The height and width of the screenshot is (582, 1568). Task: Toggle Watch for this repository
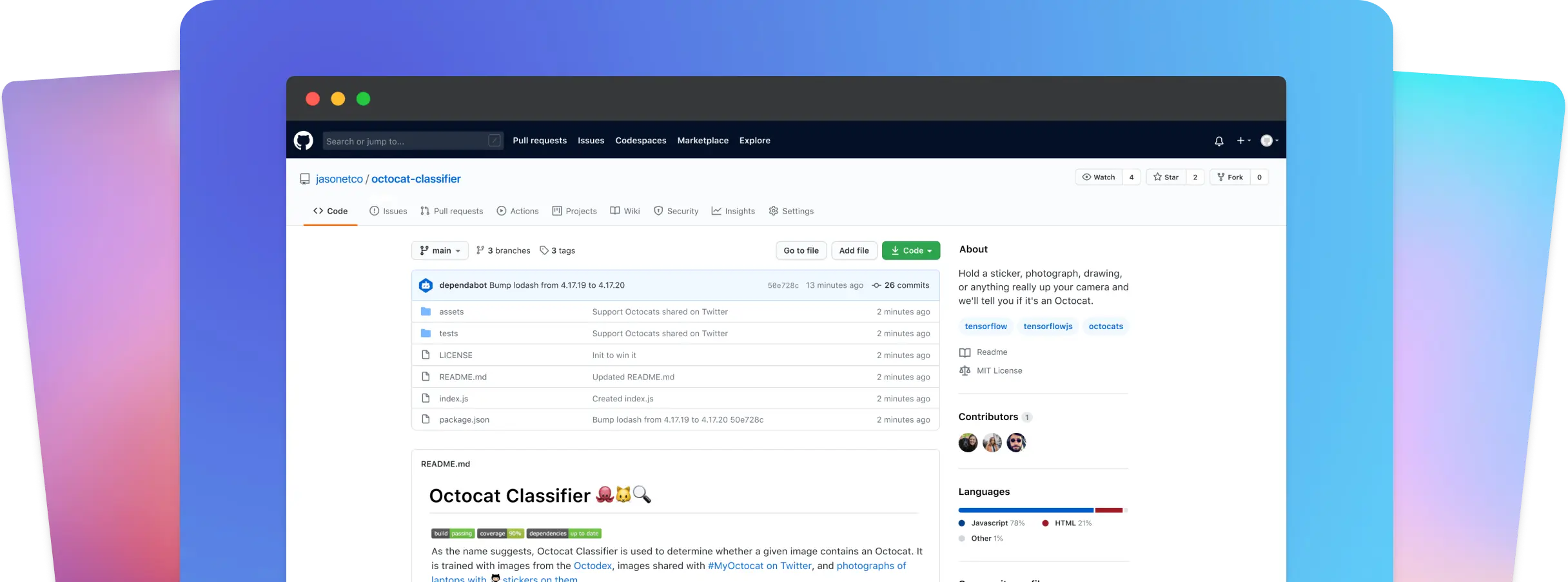pyautogui.click(x=1099, y=177)
